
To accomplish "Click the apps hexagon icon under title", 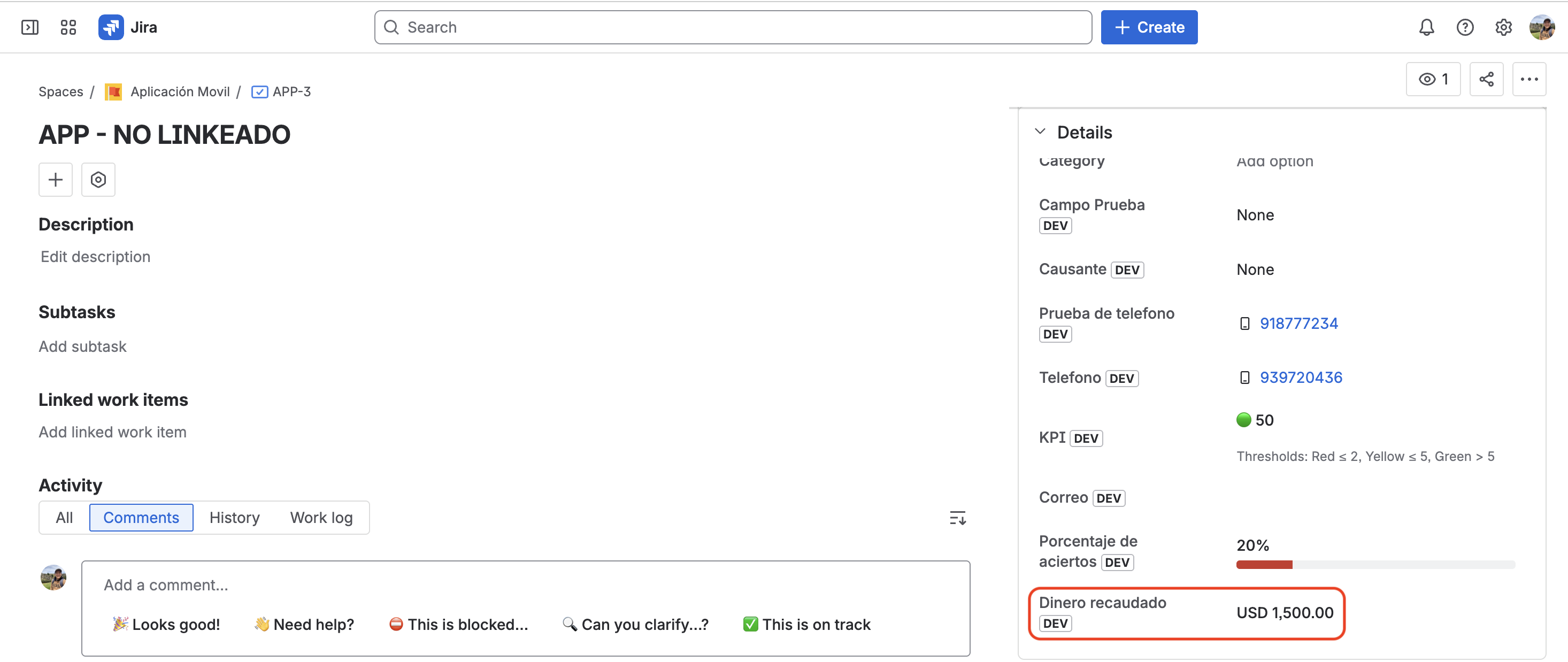I will pyautogui.click(x=98, y=180).
